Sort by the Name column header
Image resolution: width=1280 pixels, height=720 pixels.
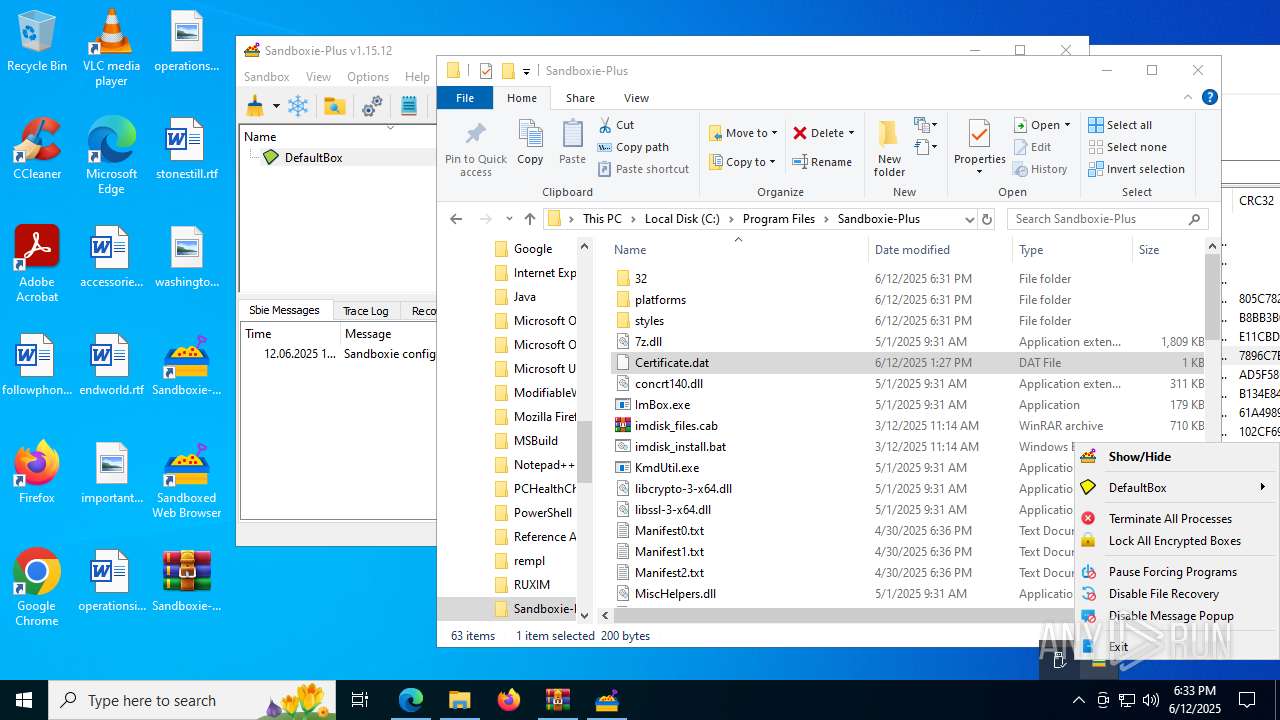[x=630, y=250]
